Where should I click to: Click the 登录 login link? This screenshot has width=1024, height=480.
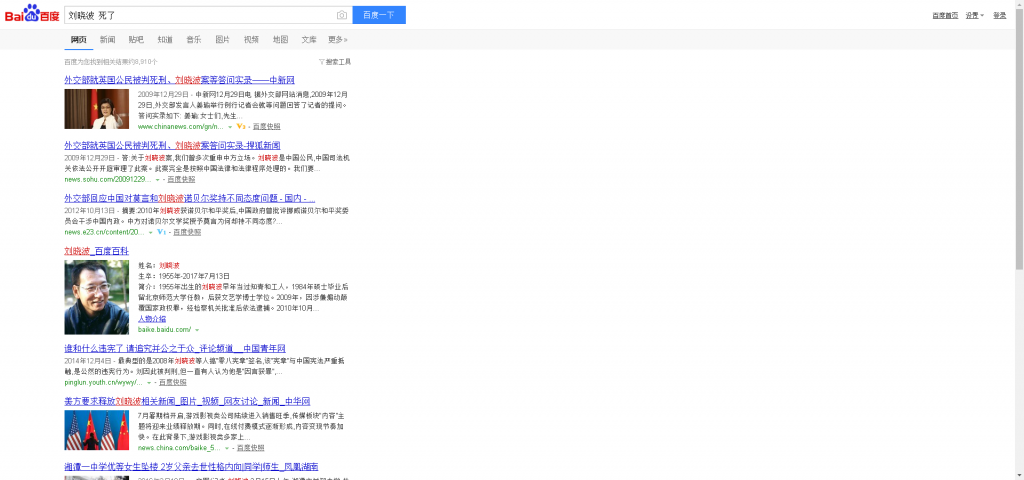999,15
